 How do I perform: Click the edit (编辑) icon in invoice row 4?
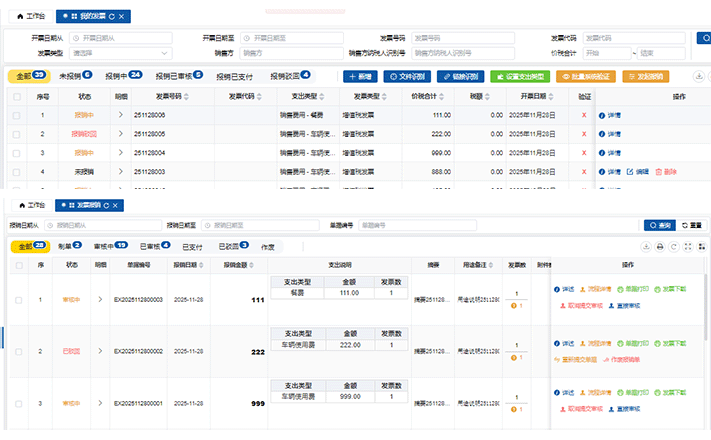630,172
